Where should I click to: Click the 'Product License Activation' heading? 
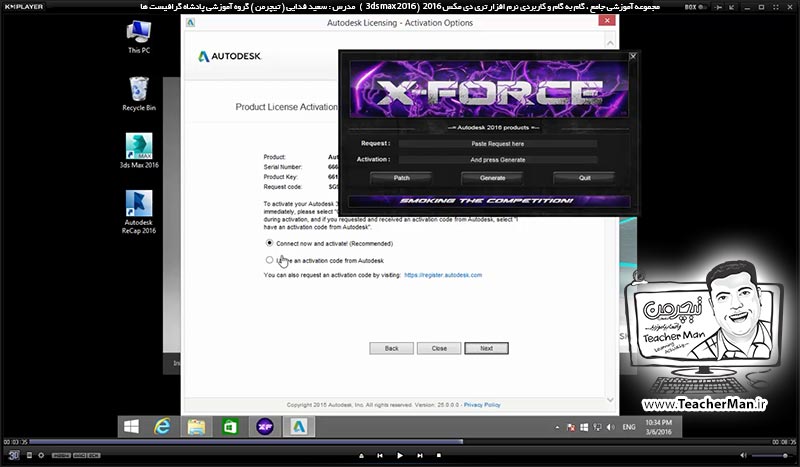click(286, 107)
